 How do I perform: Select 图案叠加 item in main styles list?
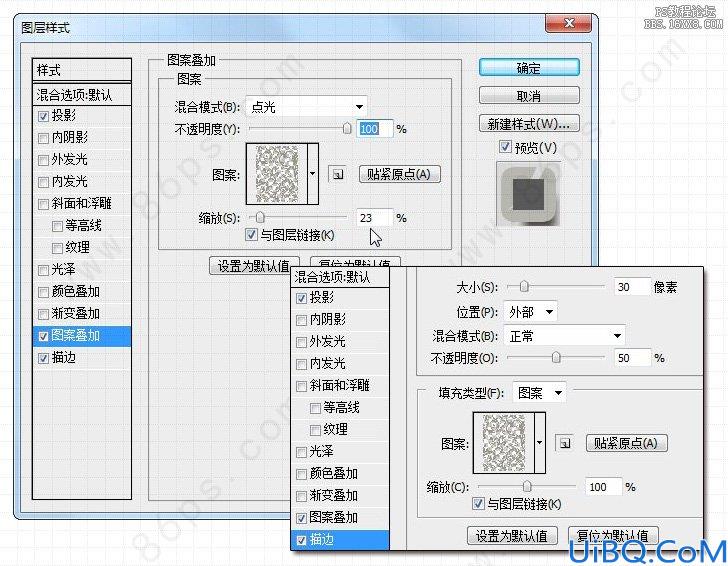(x=82, y=336)
